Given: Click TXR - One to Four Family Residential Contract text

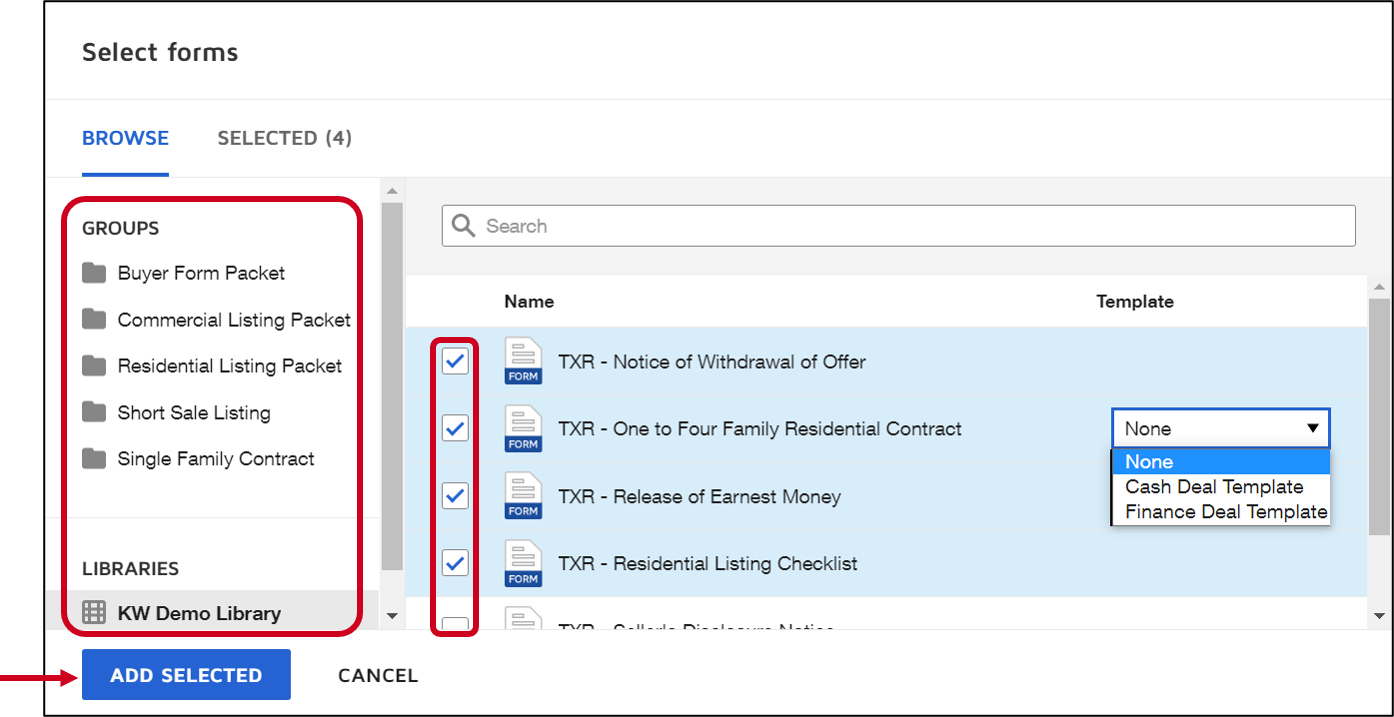Looking at the screenshot, I should click(x=760, y=429).
